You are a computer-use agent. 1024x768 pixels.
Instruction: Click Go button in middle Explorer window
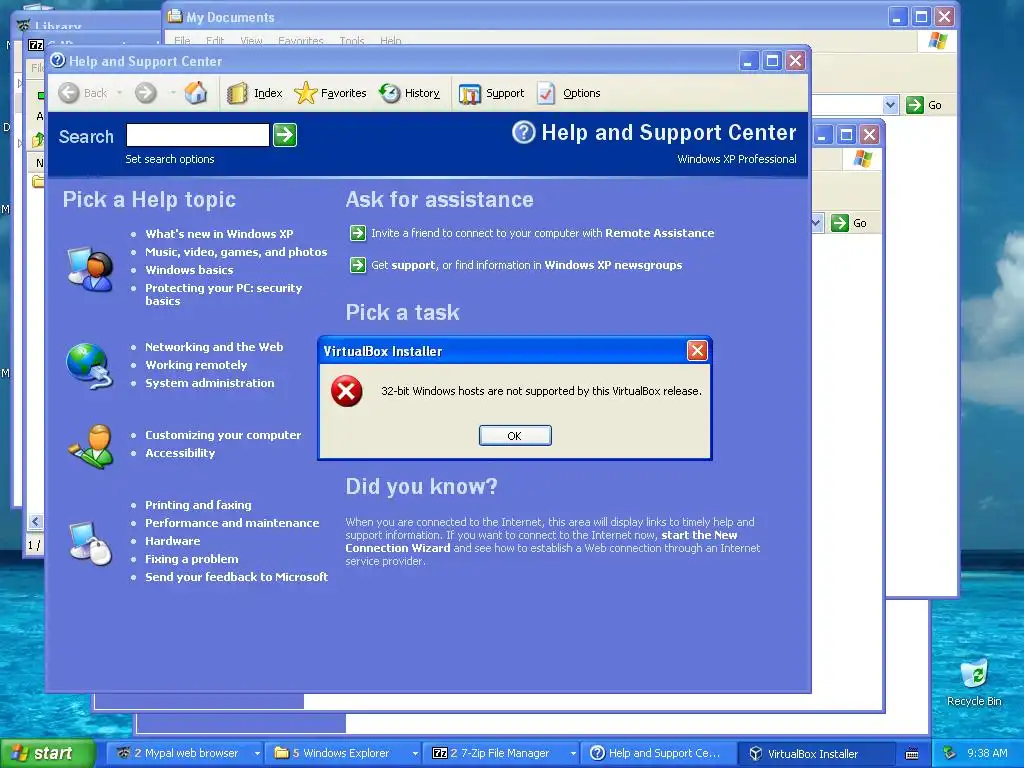point(849,223)
